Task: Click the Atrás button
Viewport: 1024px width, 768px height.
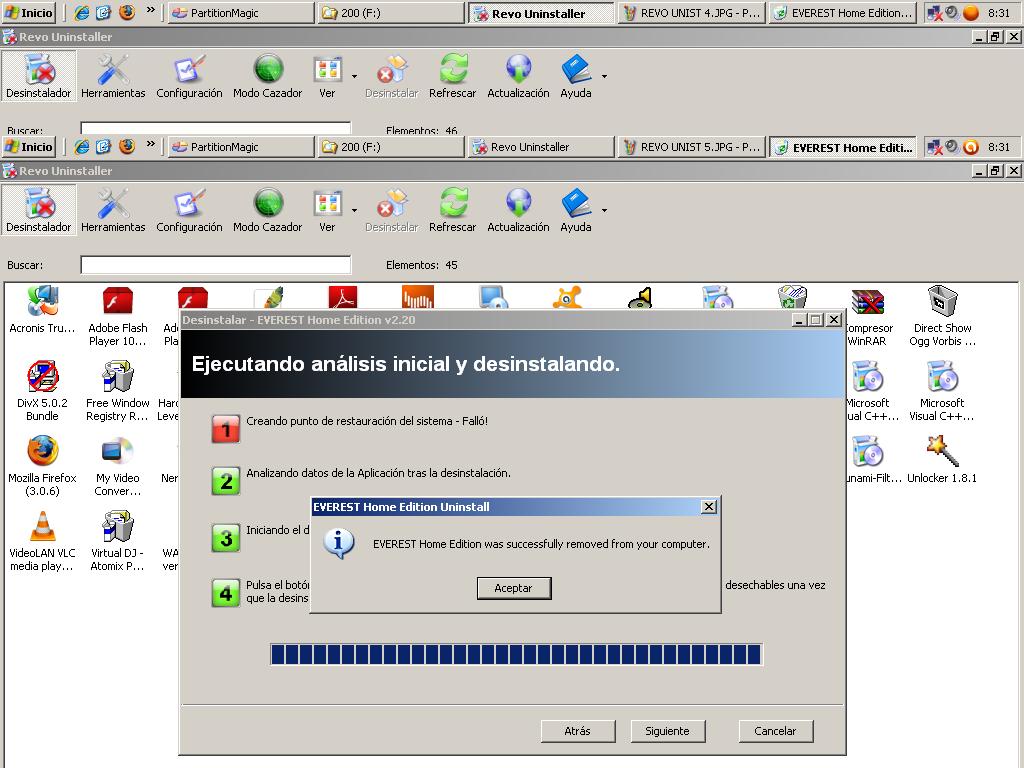Action: (578, 731)
